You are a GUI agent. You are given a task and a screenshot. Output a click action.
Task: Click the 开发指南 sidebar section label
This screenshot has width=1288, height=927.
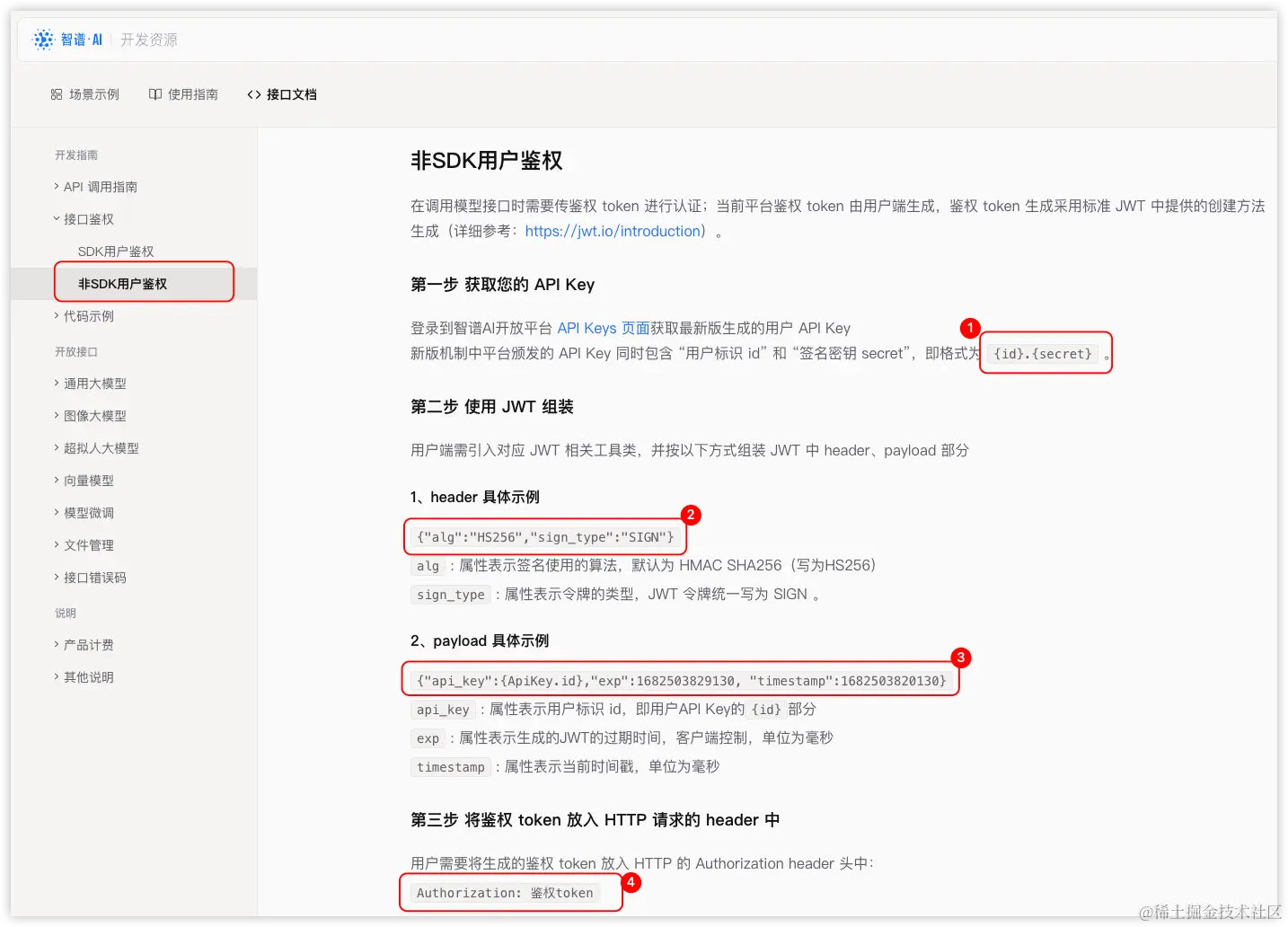pos(76,155)
